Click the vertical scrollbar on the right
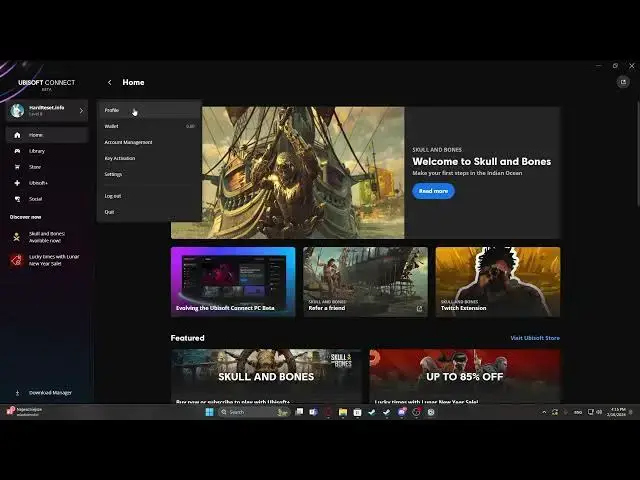This screenshot has height=480, width=640. (637, 155)
